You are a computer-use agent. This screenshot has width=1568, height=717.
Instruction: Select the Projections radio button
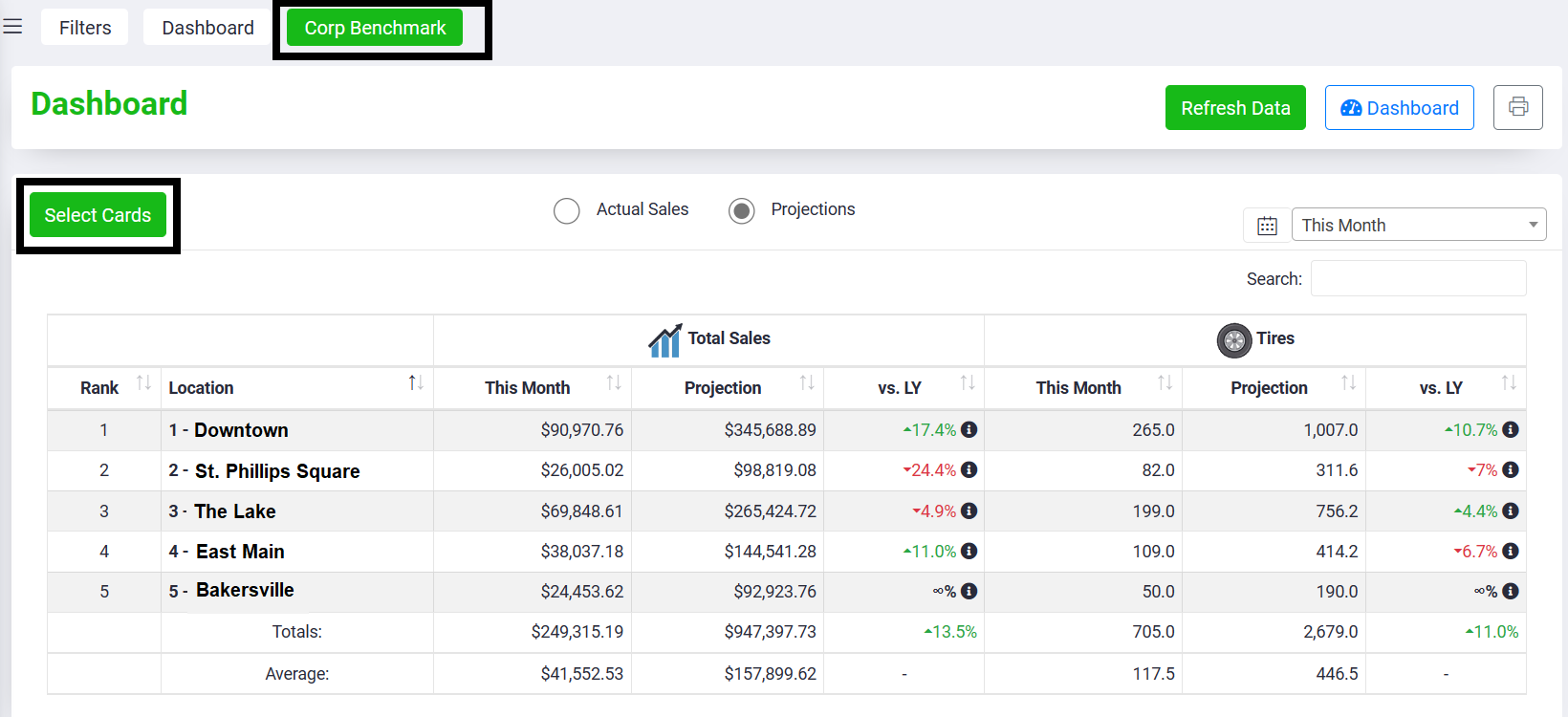[742, 210]
